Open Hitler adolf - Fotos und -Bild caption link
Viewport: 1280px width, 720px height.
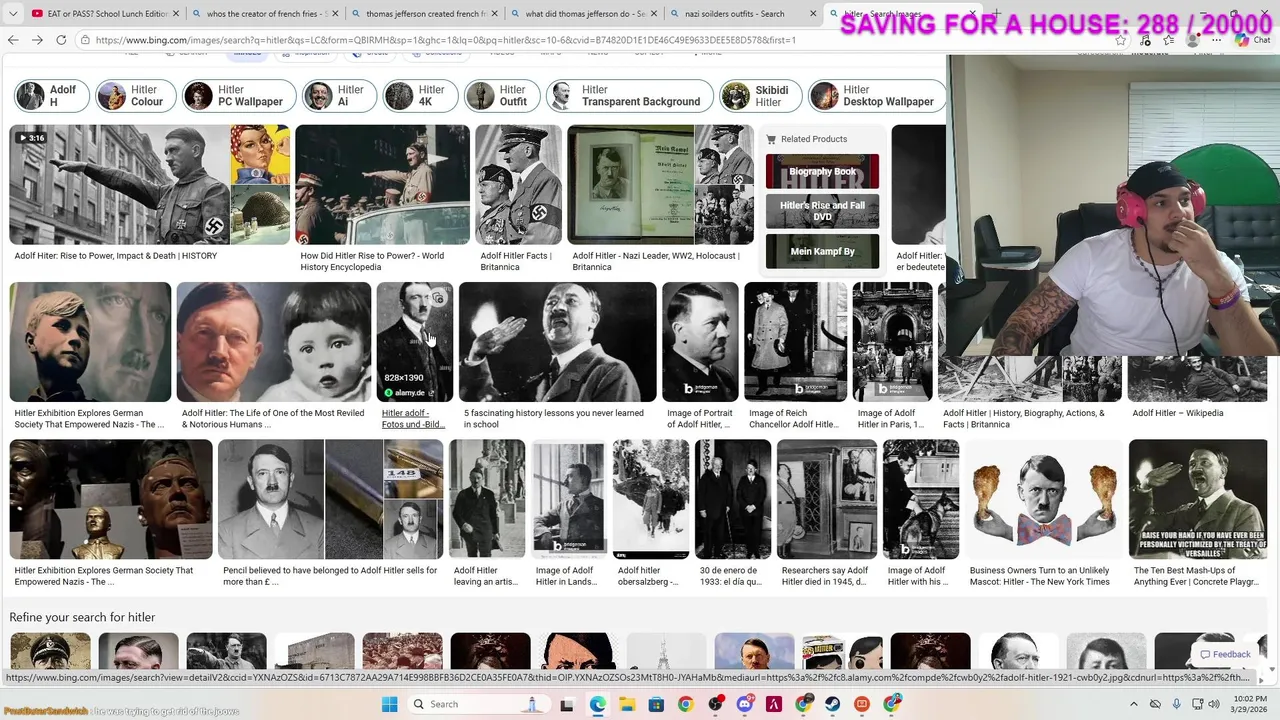(x=413, y=419)
